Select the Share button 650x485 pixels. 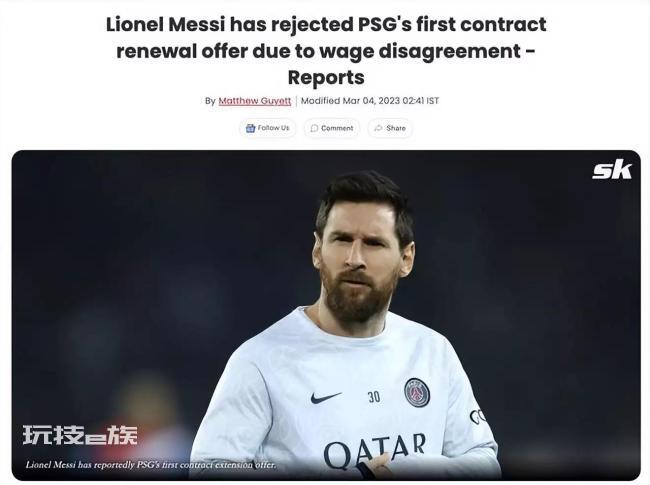pos(390,128)
